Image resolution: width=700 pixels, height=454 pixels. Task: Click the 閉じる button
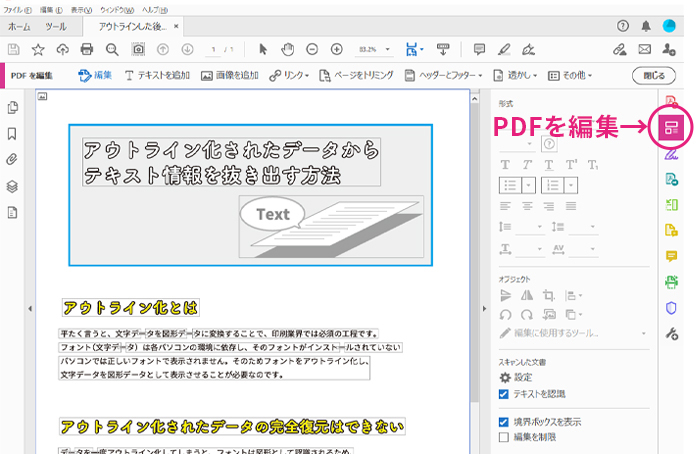pos(654,76)
